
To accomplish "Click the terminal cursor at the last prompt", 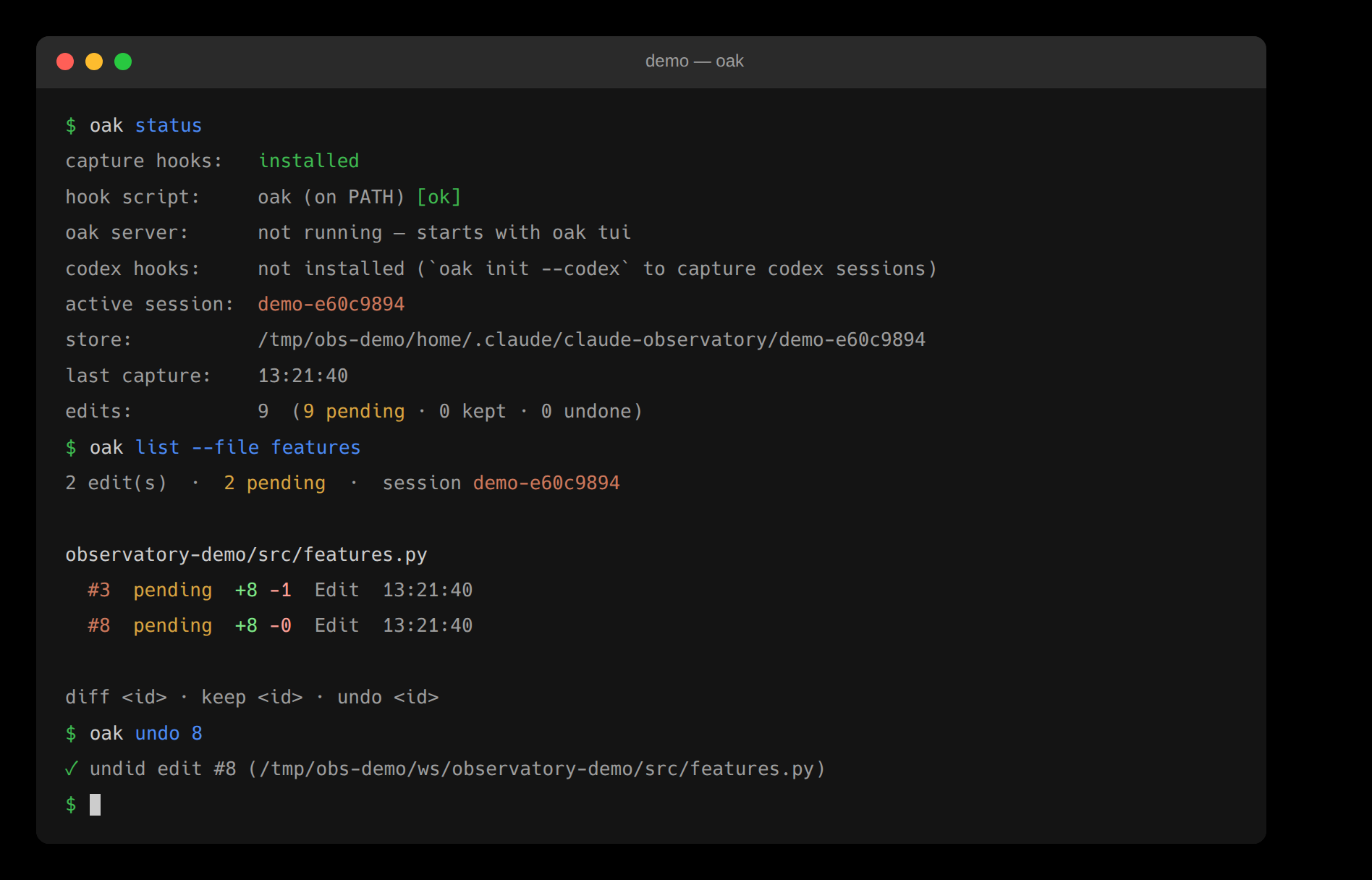I will 95,805.
